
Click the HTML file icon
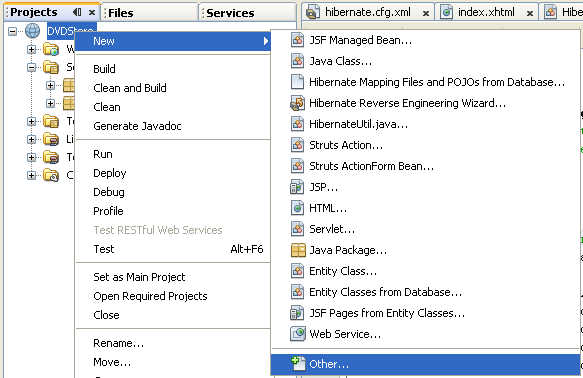297,208
